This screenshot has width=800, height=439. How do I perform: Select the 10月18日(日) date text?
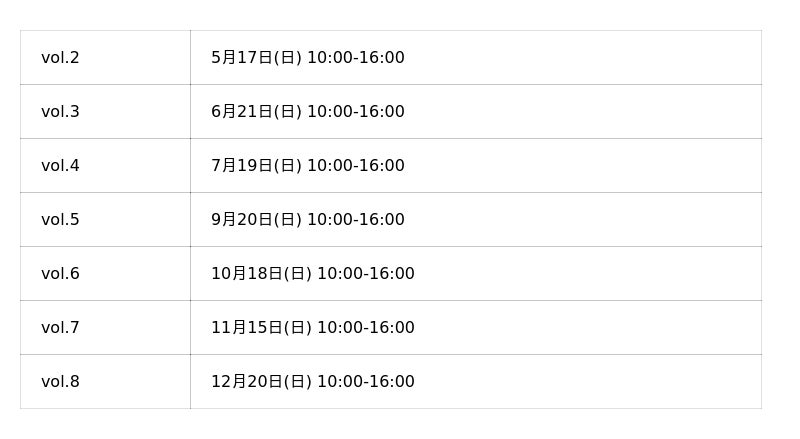tap(261, 274)
